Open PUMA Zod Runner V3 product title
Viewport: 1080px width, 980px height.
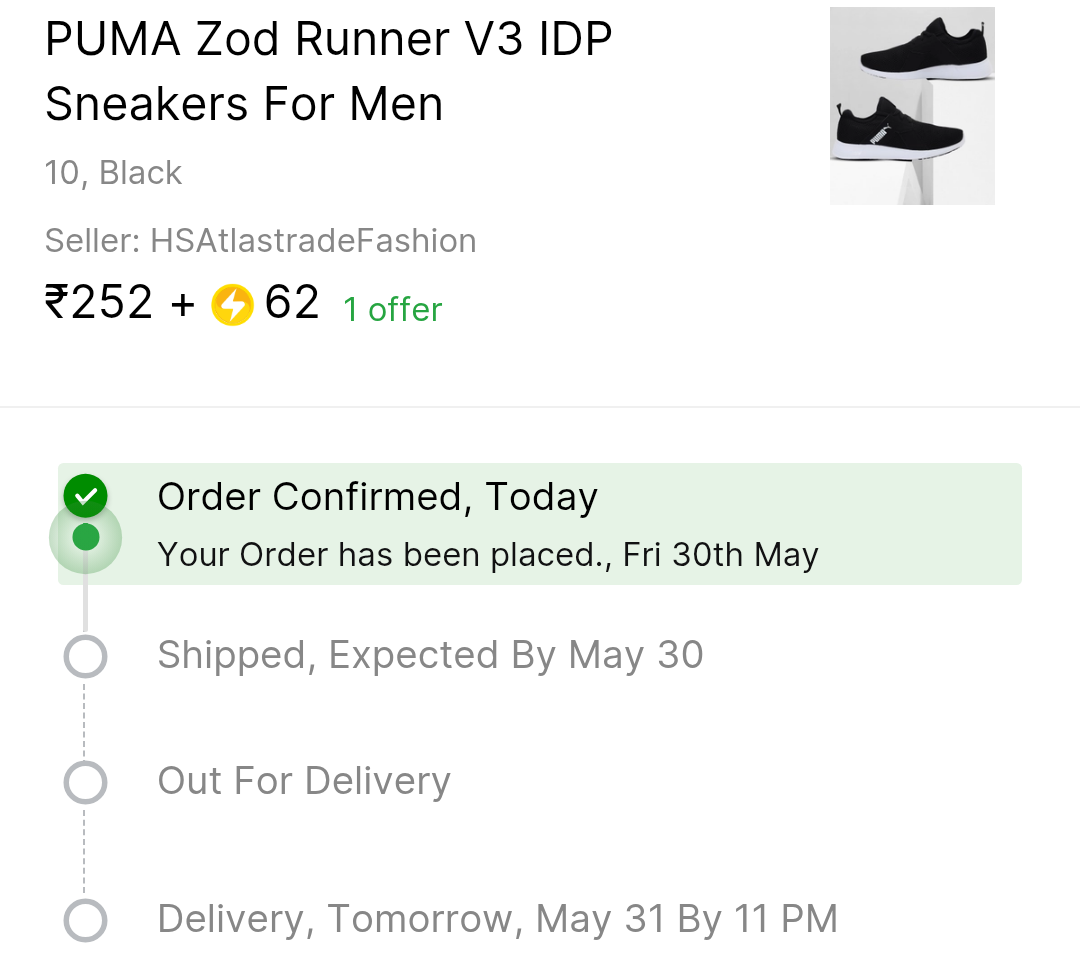328,72
